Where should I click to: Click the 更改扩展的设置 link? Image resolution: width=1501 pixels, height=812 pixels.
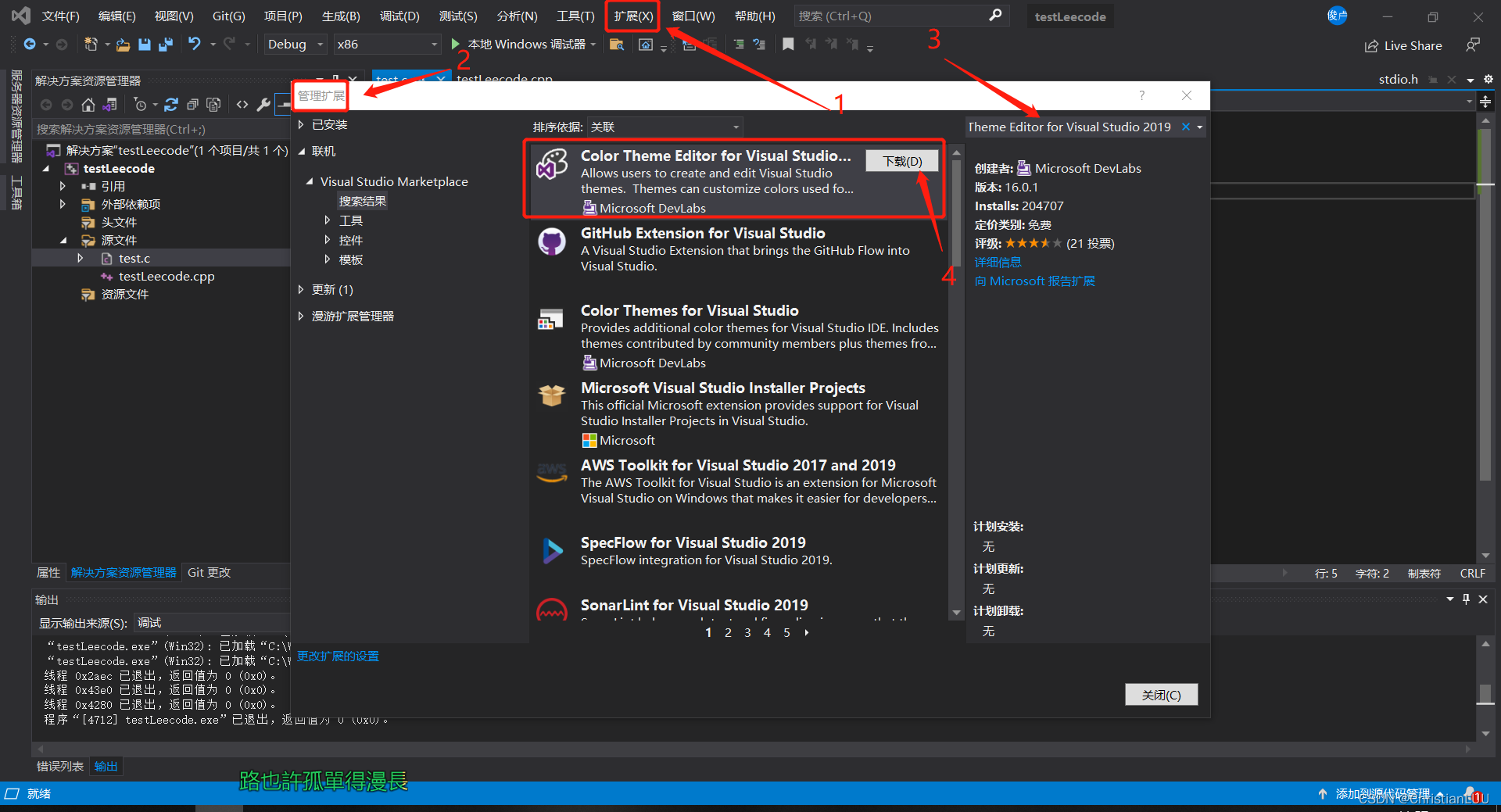click(x=338, y=656)
